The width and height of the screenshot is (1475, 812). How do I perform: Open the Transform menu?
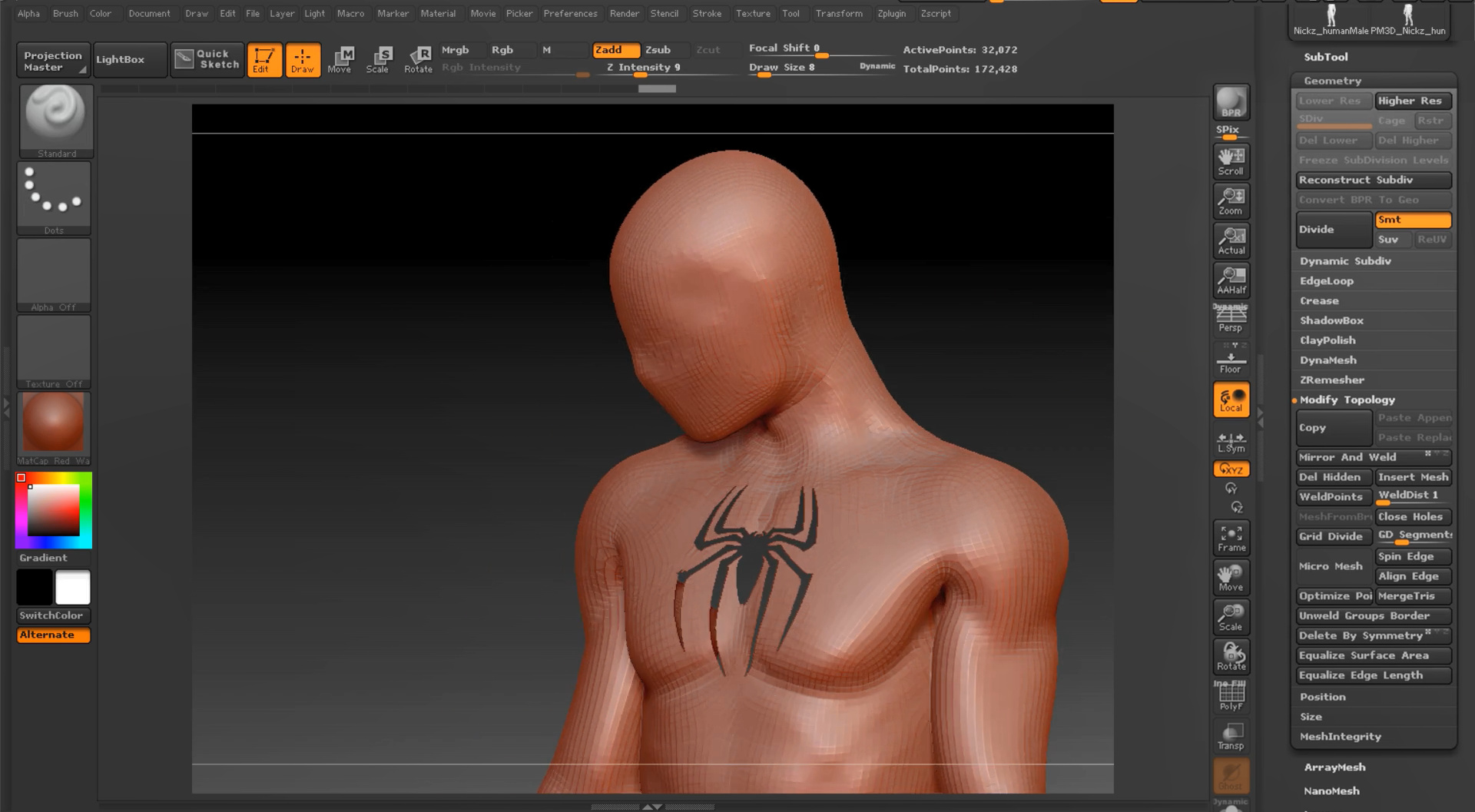[x=839, y=13]
